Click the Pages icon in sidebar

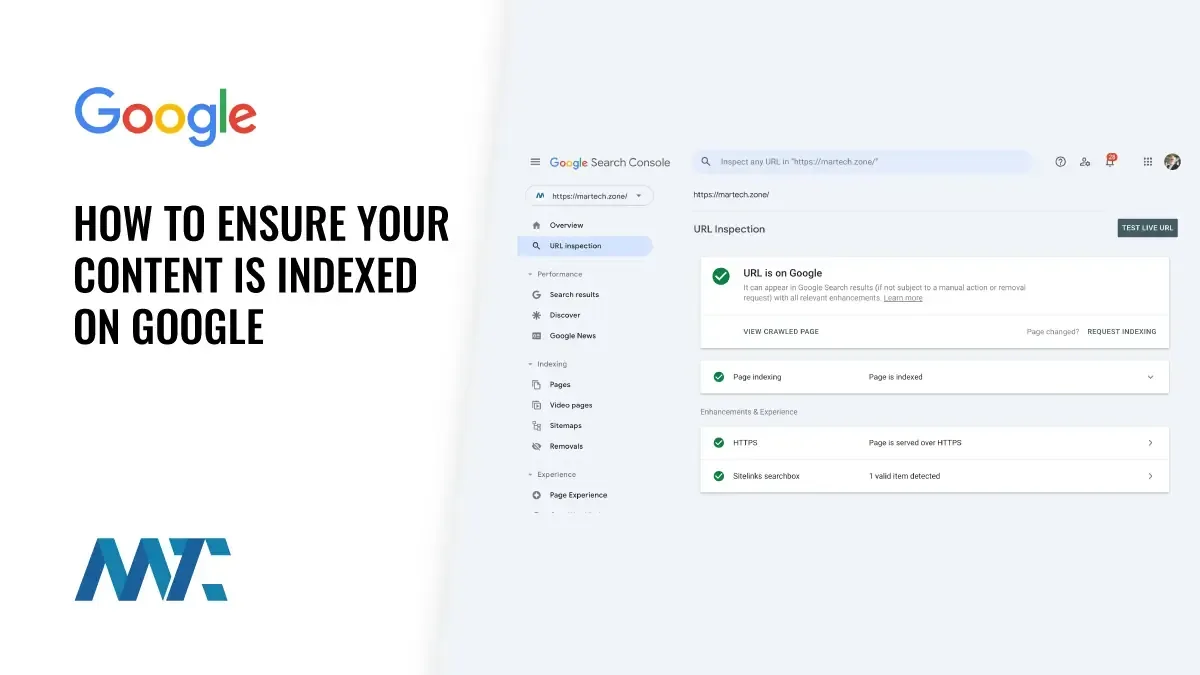coord(537,385)
